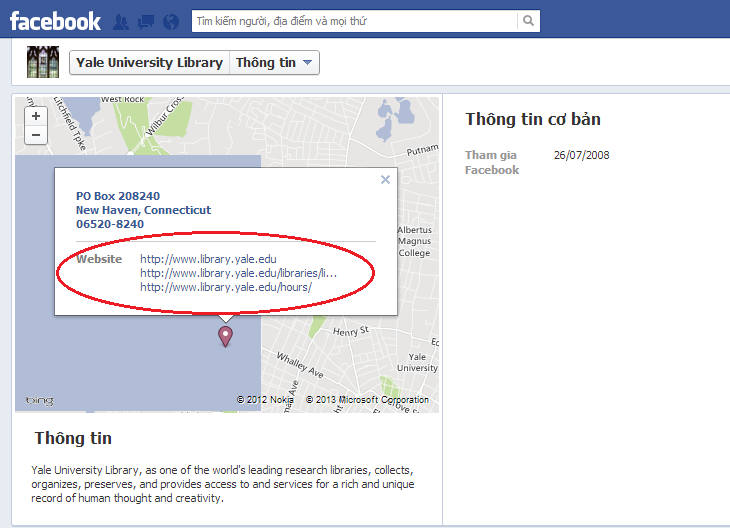This screenshot has width=730, height=528.
Task: Open the notifications globe icon
Action: click(x=170, y=21)
